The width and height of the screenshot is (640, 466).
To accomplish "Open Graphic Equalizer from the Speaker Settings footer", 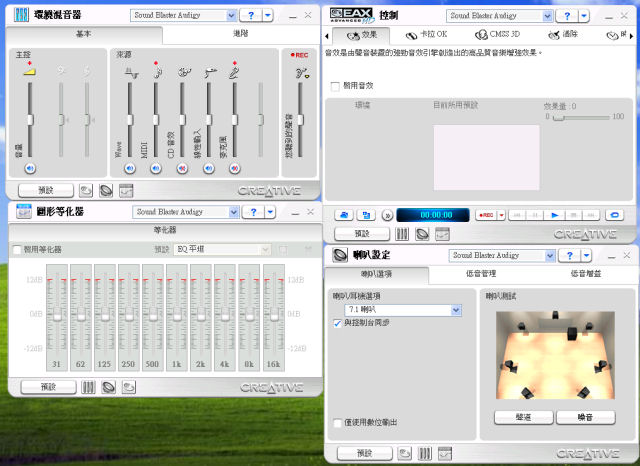I will (444, 453).
